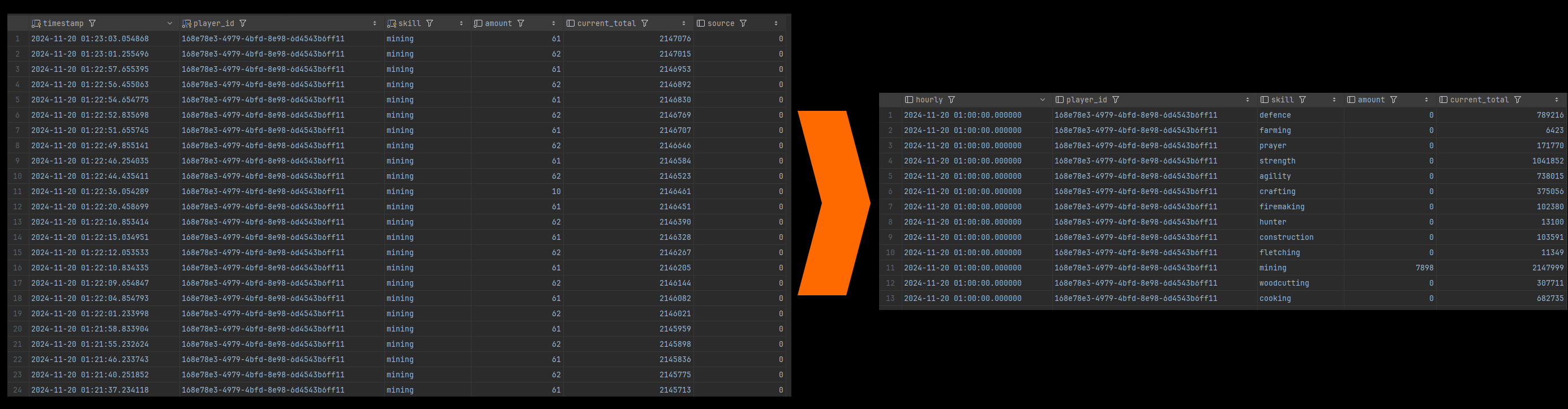Click filter icon on left table player_id column

(x=243, y=24)
